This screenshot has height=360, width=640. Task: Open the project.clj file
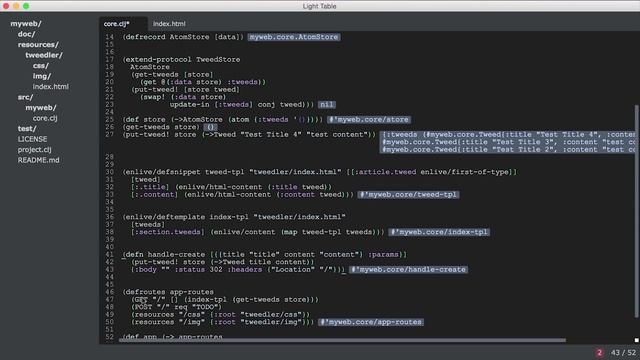coord(35,150)
